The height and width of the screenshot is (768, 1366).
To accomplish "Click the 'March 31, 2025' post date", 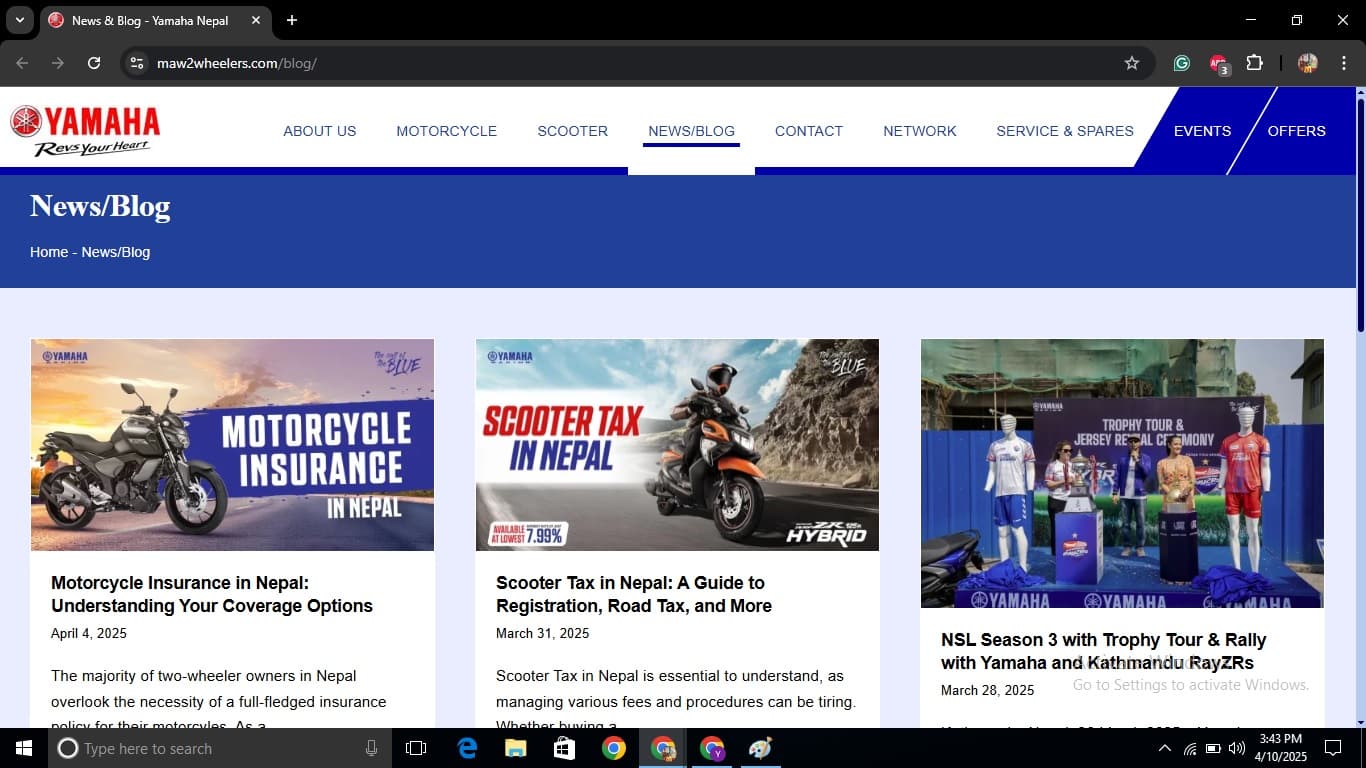I will click(x=543, y=633).
